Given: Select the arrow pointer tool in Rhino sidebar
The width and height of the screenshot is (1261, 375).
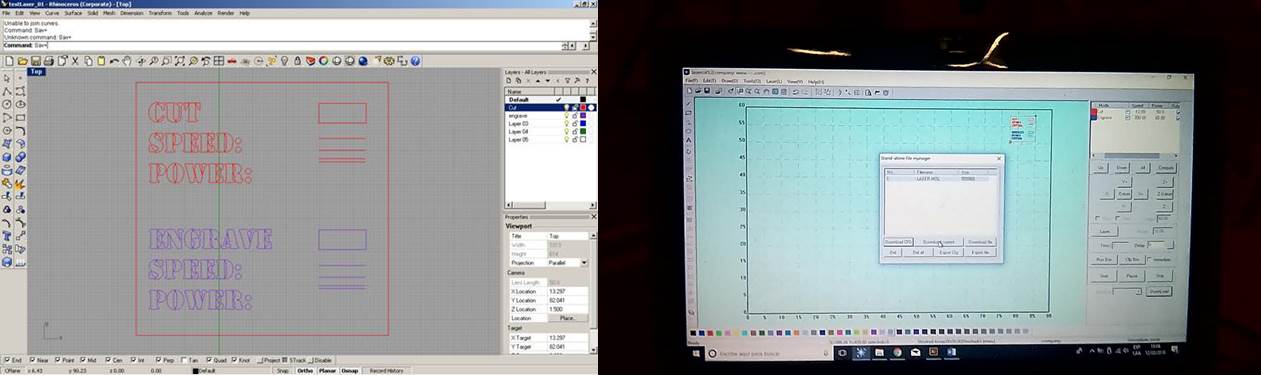Looking at the screenshot, I should 7,77.
